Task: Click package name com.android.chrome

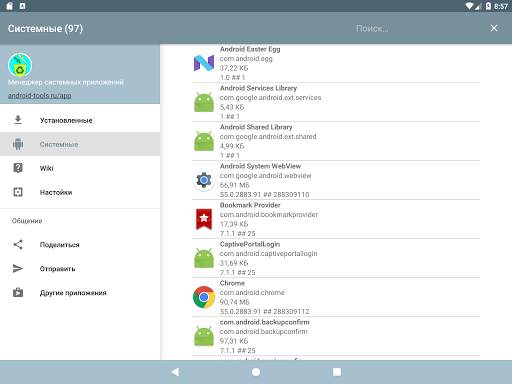Action: (x=252, y=293)
